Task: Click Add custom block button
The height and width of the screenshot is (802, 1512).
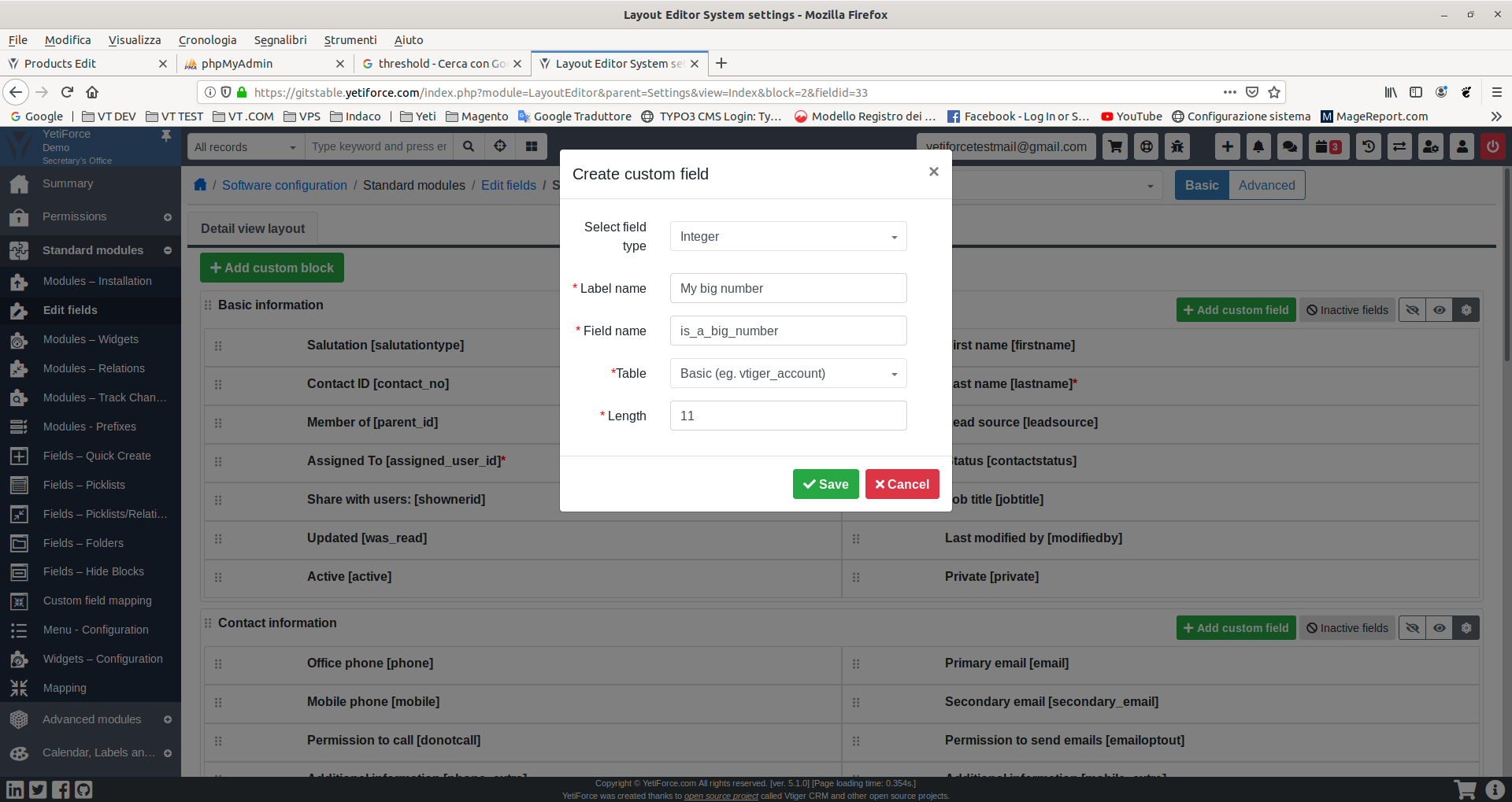Action: click(x=272, y=268)
